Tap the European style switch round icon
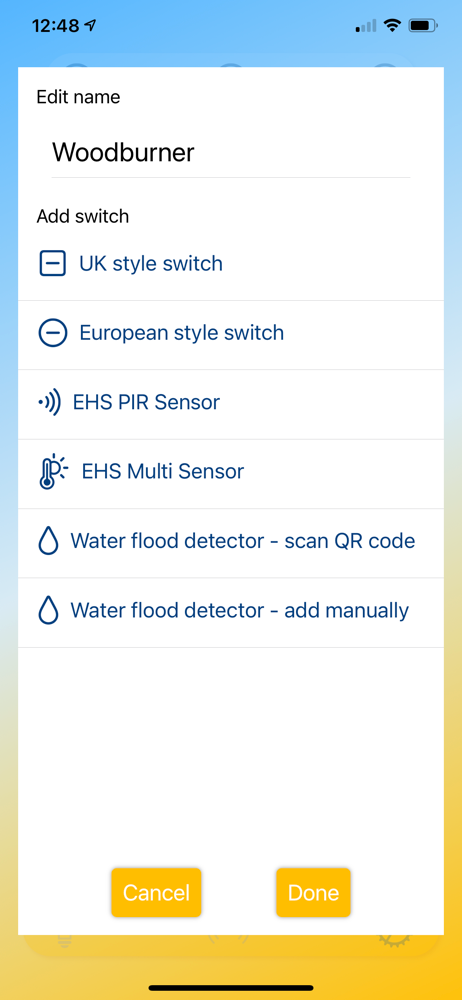462x1000 pixels. tap(52, 333)
